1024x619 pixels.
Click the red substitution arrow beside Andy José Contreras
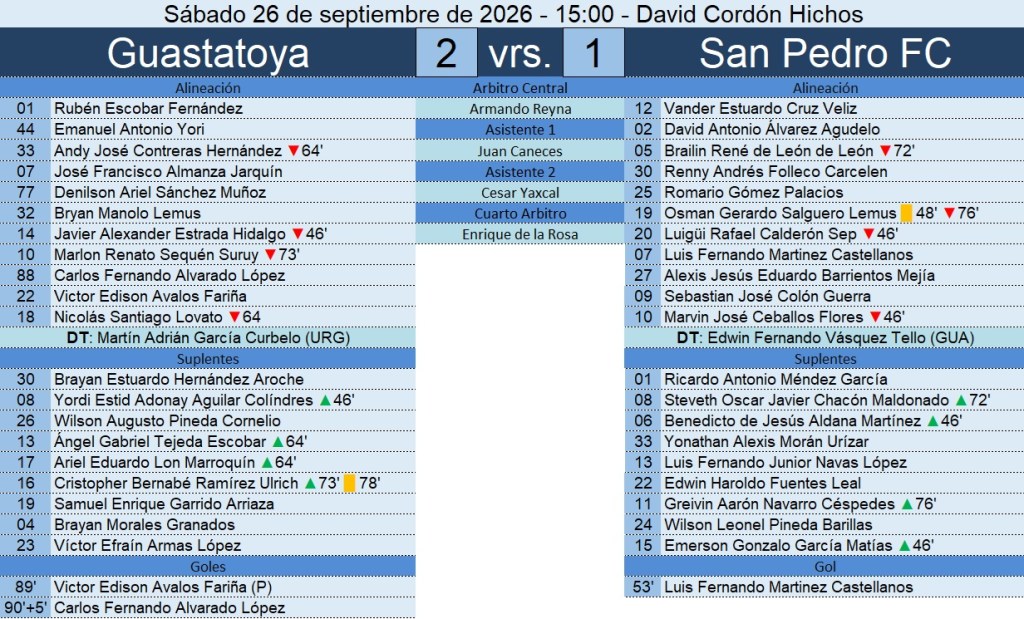click(294, 151)
